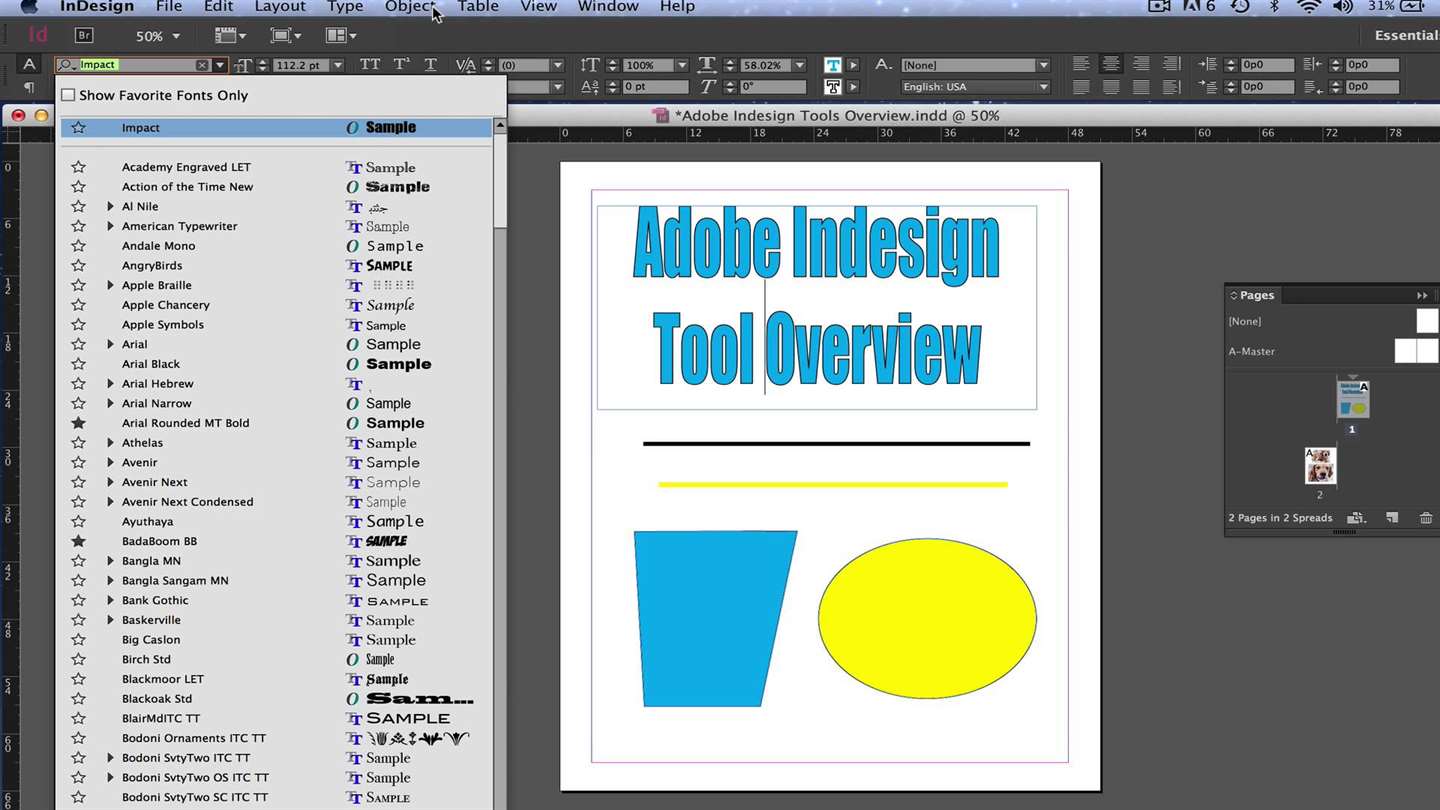The width and height of the screenshot is (1440, 810).
Task: Click the All Caps TT icon
Action: click(x=370, y=64)
